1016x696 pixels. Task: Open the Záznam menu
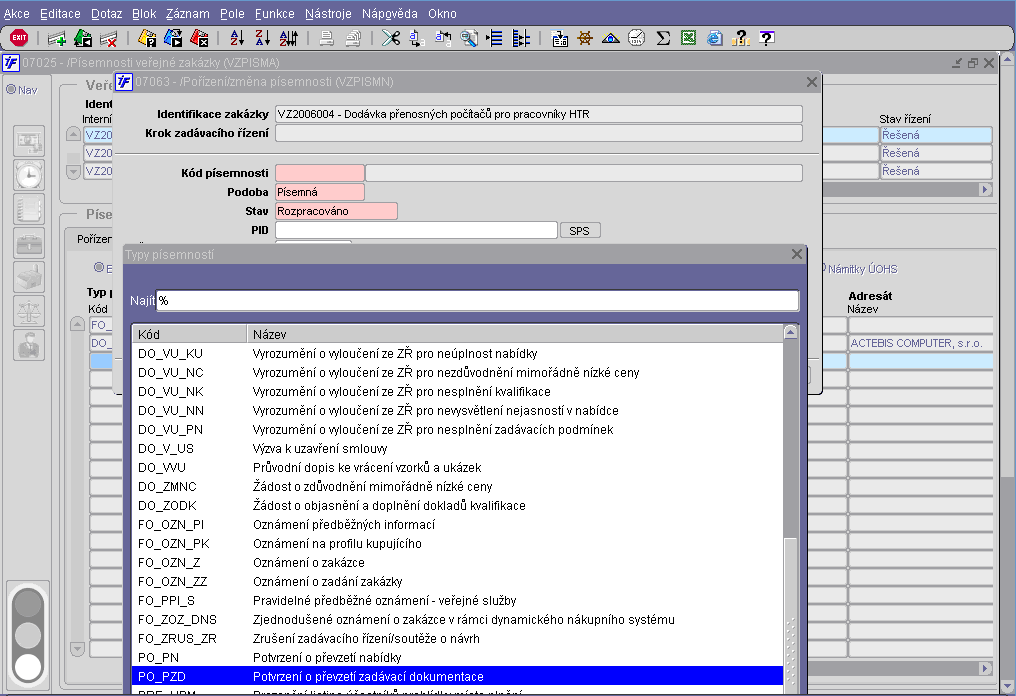[187, 14]
